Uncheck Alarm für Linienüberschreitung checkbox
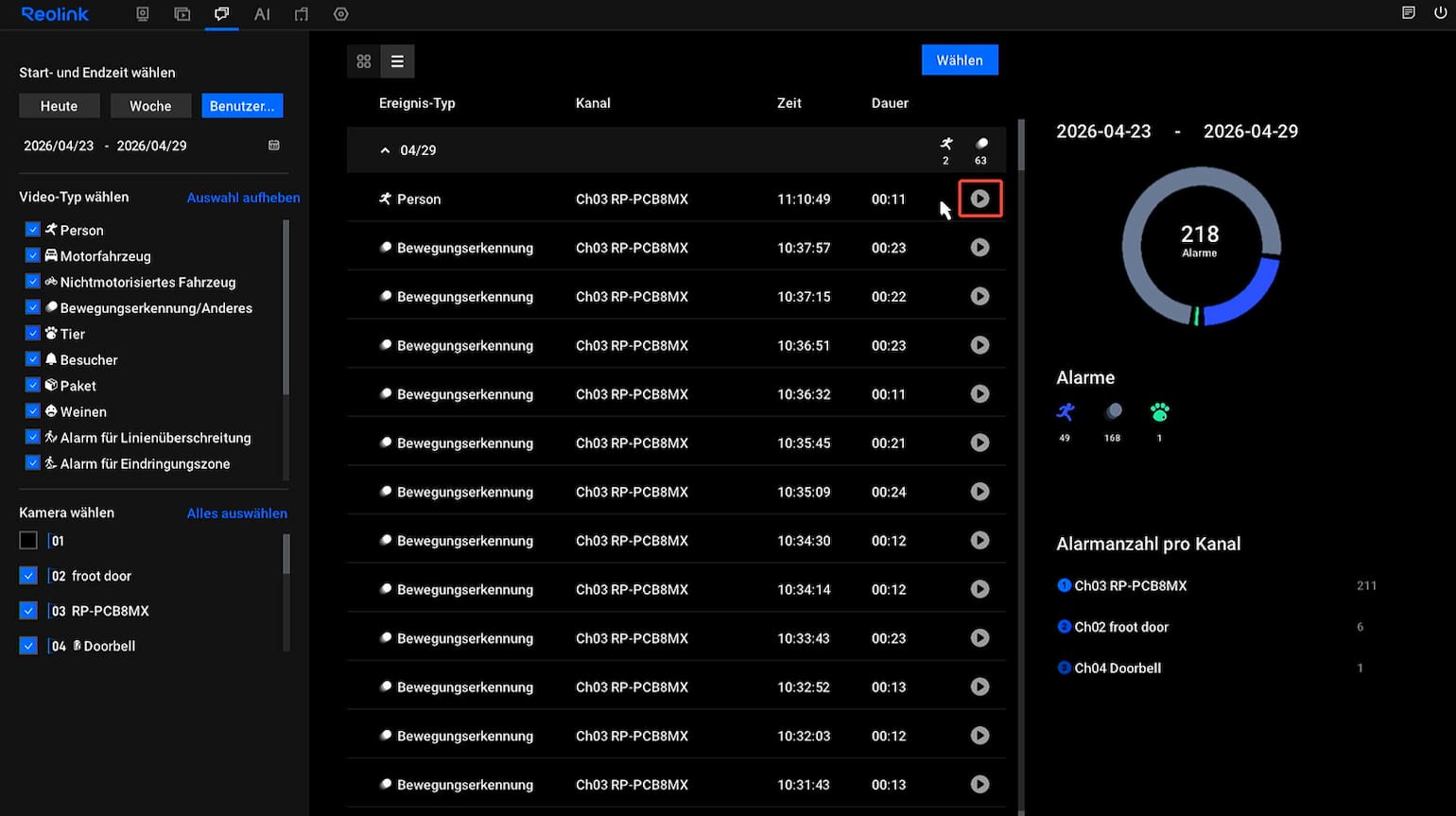This screenshot has width=1456, height=816. coord(33,438)
